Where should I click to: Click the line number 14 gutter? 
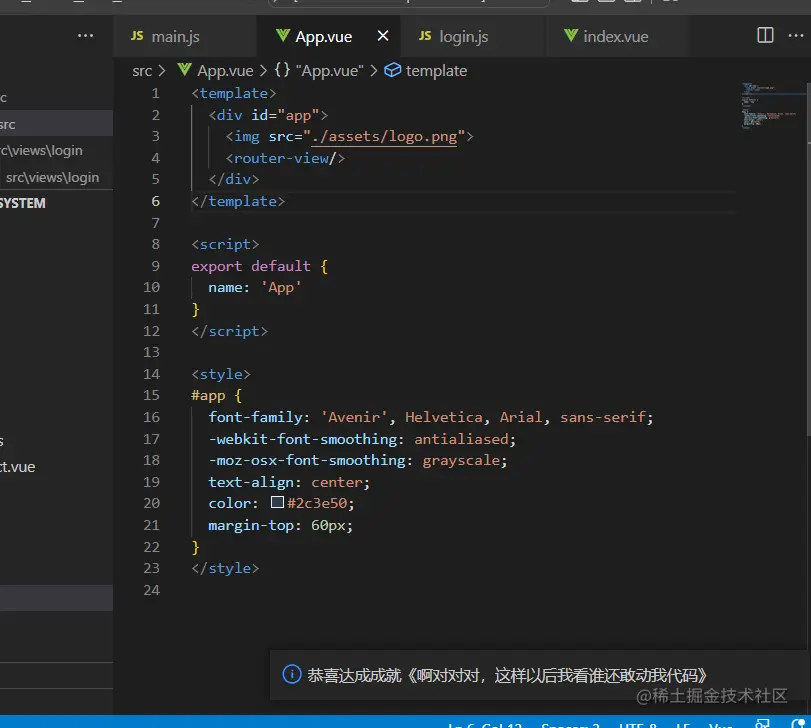click(151, 374)
